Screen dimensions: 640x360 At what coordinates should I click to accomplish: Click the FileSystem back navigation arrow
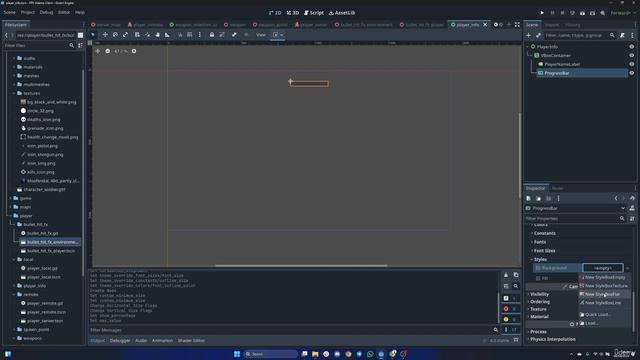pyautogui.click(x=6, y=36)
